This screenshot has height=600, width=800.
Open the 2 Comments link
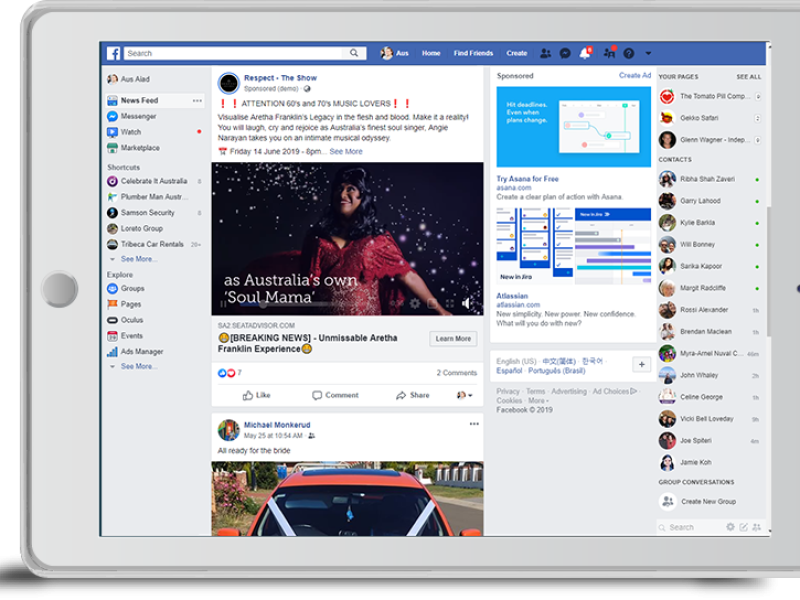tap(457, 373)
